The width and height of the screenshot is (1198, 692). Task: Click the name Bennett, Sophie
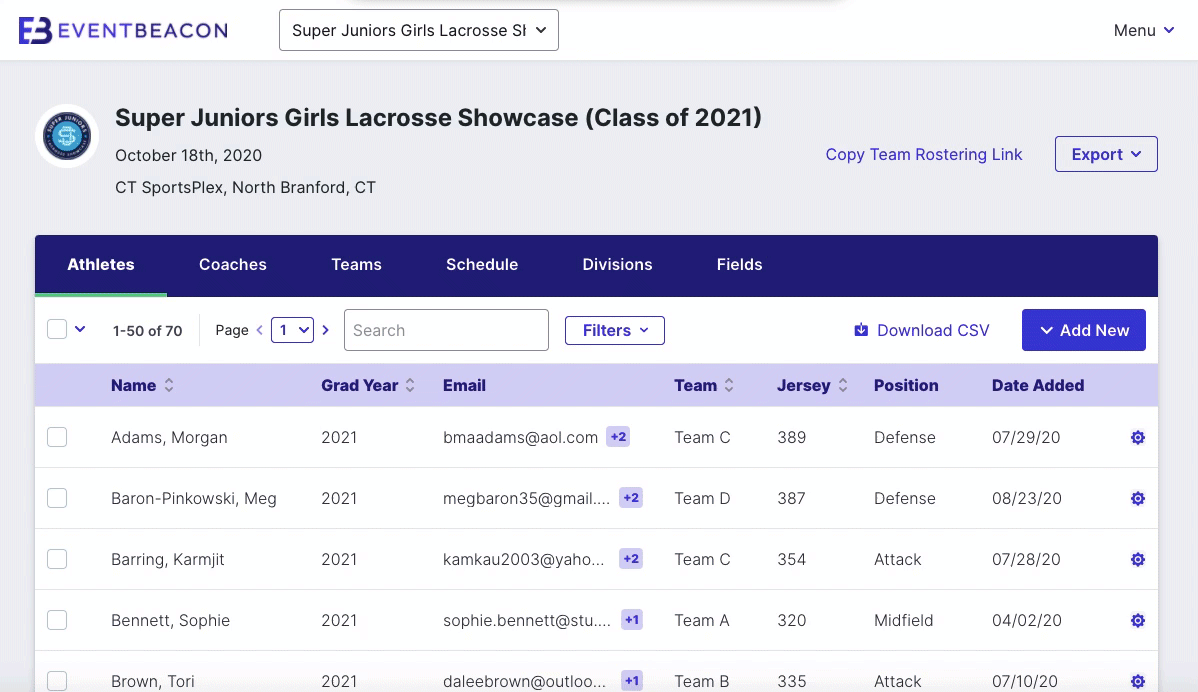170,620
